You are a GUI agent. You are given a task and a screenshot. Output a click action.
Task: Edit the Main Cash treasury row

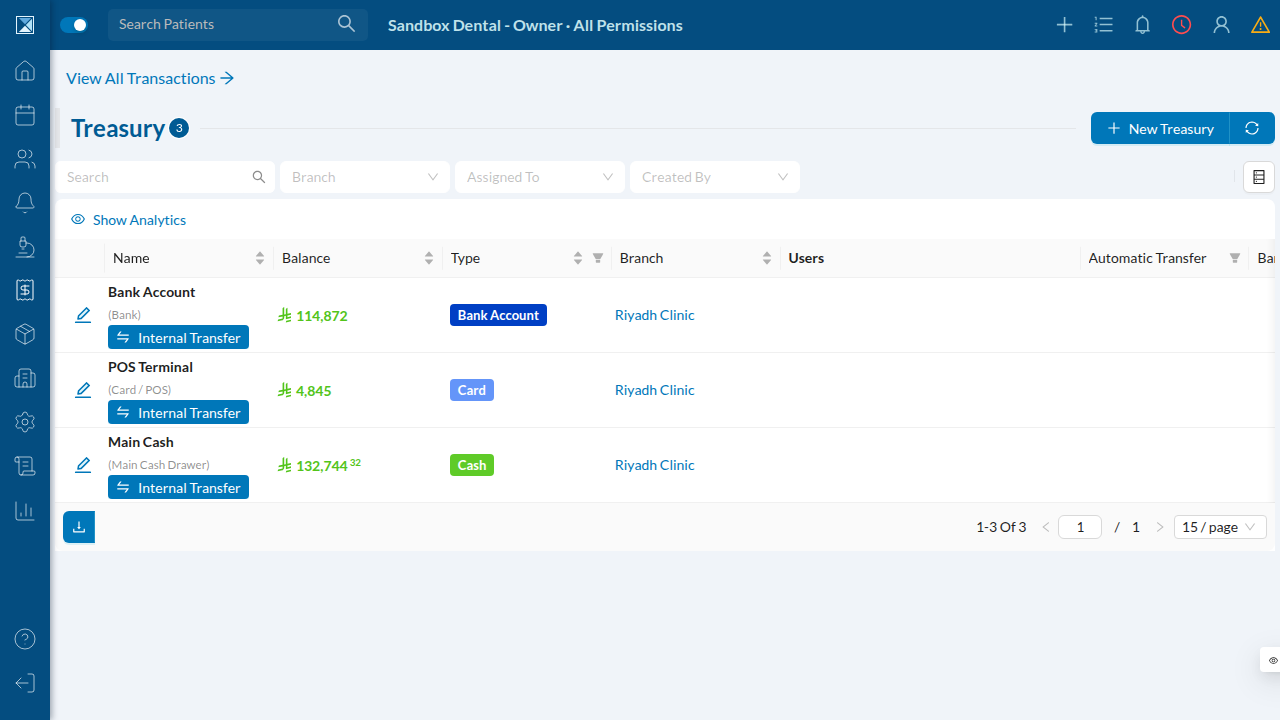pyautogui.click(x=83, y=465)
